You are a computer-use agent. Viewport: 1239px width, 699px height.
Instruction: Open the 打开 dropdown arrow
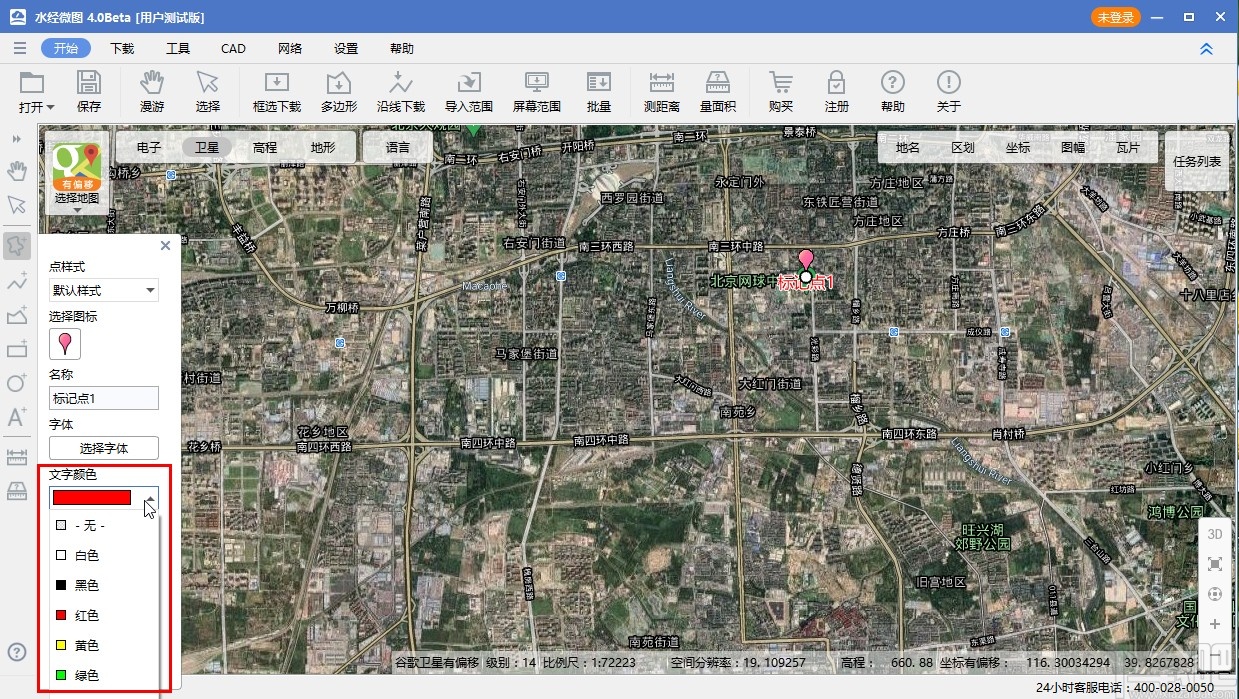tap(50, 107)
